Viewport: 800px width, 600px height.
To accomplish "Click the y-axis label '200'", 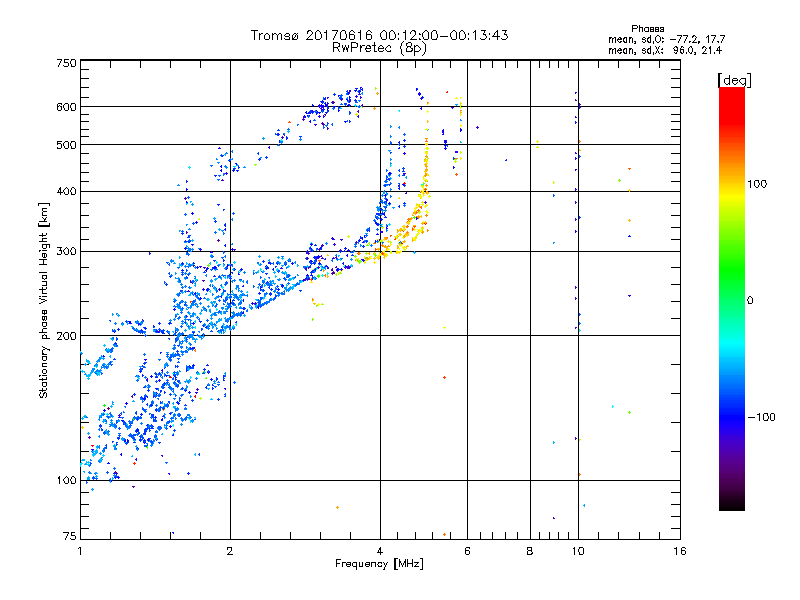I will pyautogui.click(x=66, y=336).
